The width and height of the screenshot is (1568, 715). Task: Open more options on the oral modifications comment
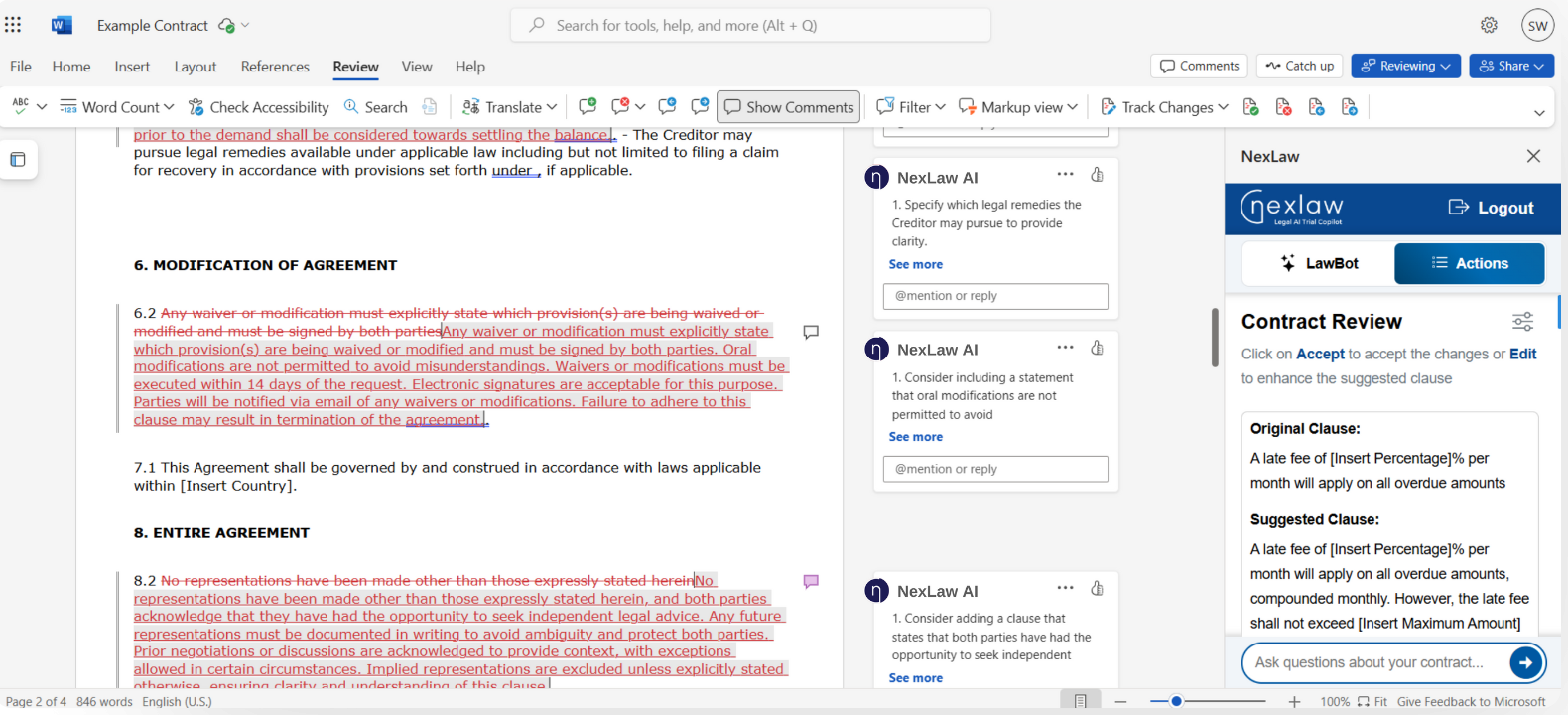pos(1065,347)
